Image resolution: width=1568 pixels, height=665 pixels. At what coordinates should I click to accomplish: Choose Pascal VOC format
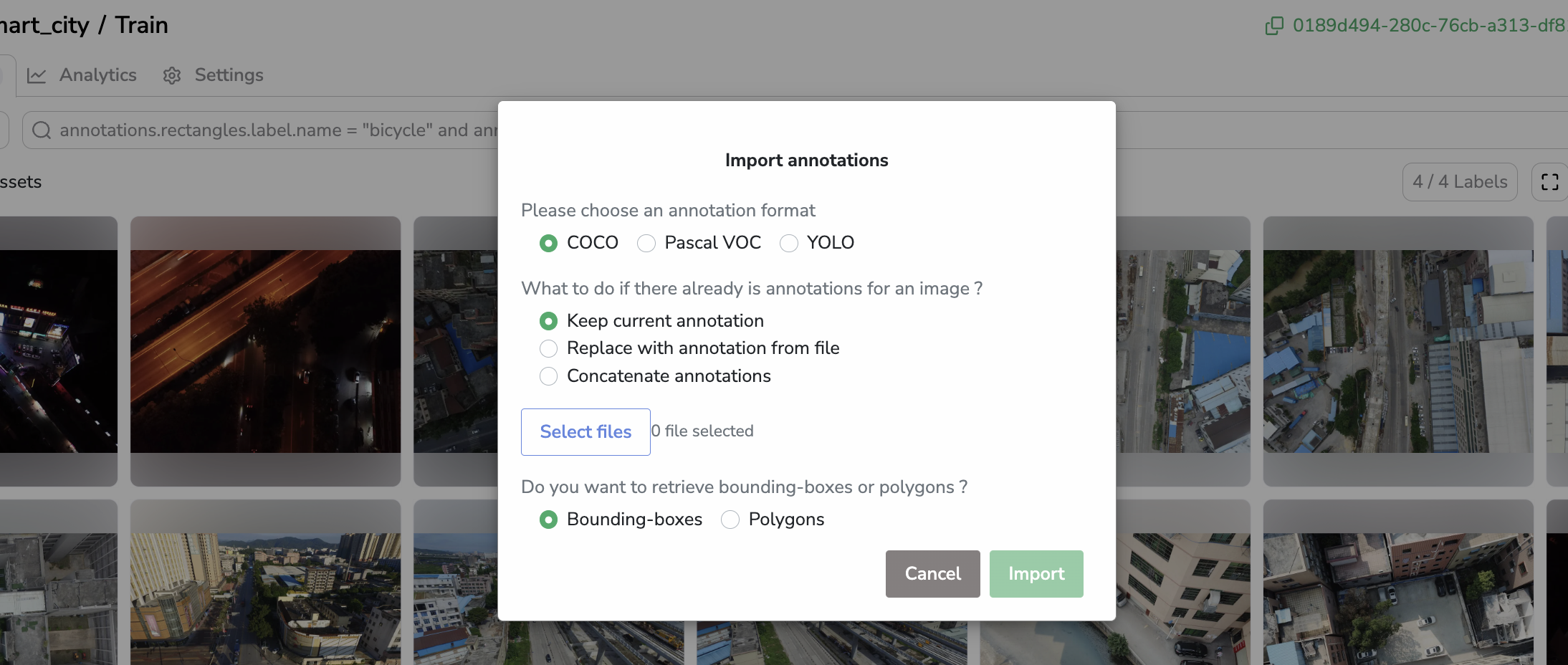coord(646,243)
